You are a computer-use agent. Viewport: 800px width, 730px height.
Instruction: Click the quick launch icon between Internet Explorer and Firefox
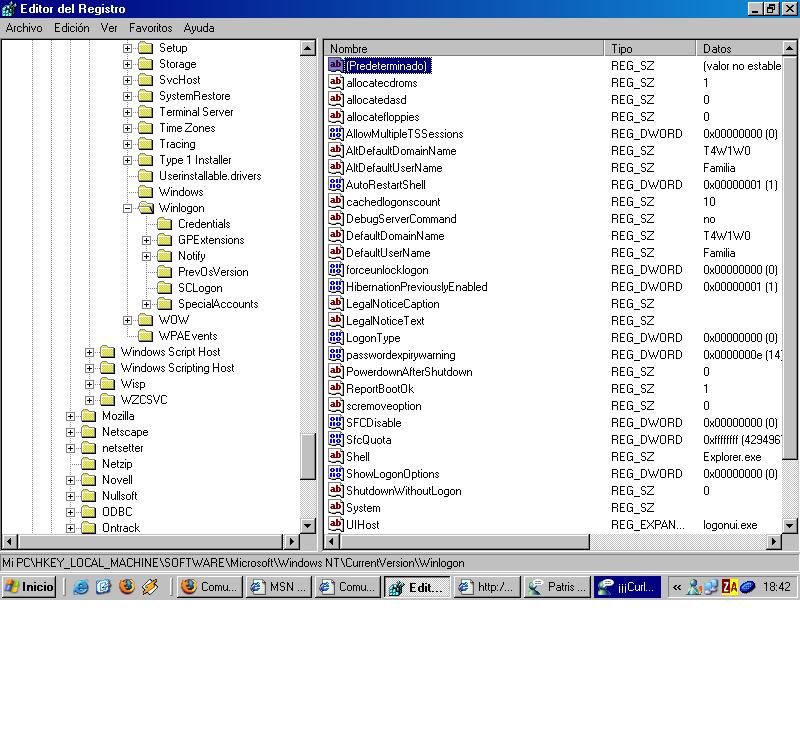[x=104, y=587]
